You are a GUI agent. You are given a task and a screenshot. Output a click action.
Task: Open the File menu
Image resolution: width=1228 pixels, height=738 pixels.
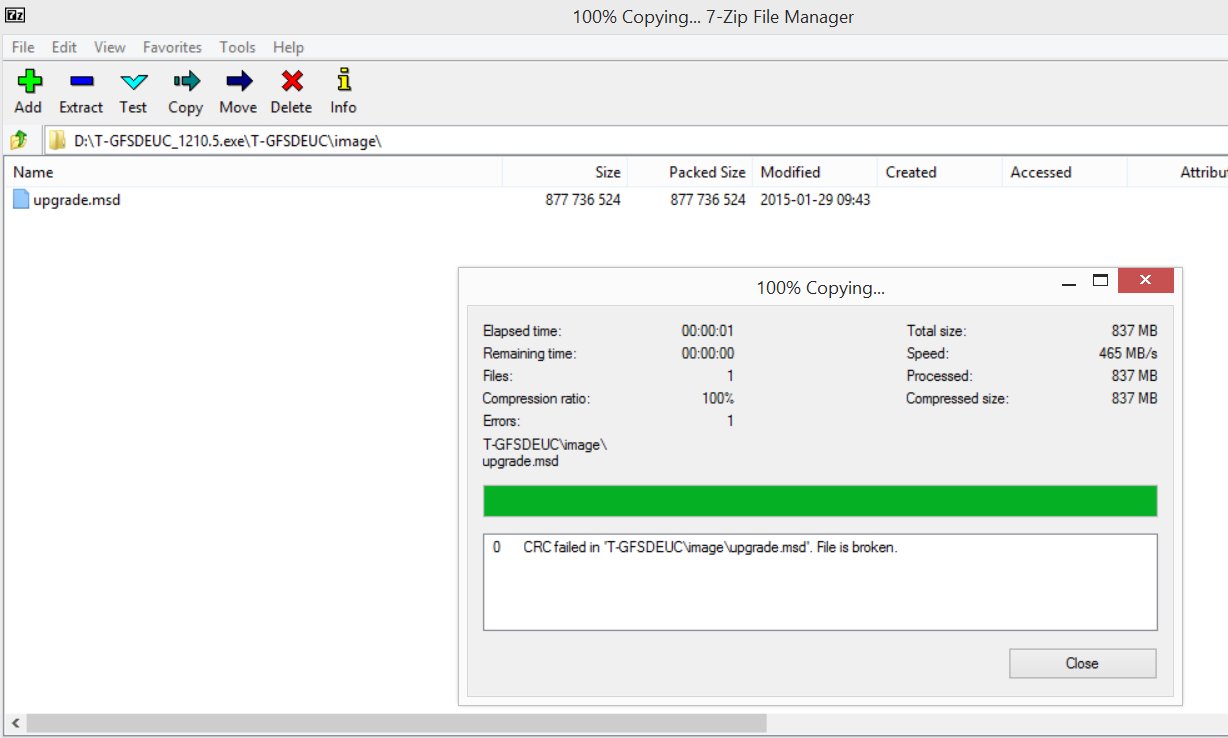pos(23,47)
